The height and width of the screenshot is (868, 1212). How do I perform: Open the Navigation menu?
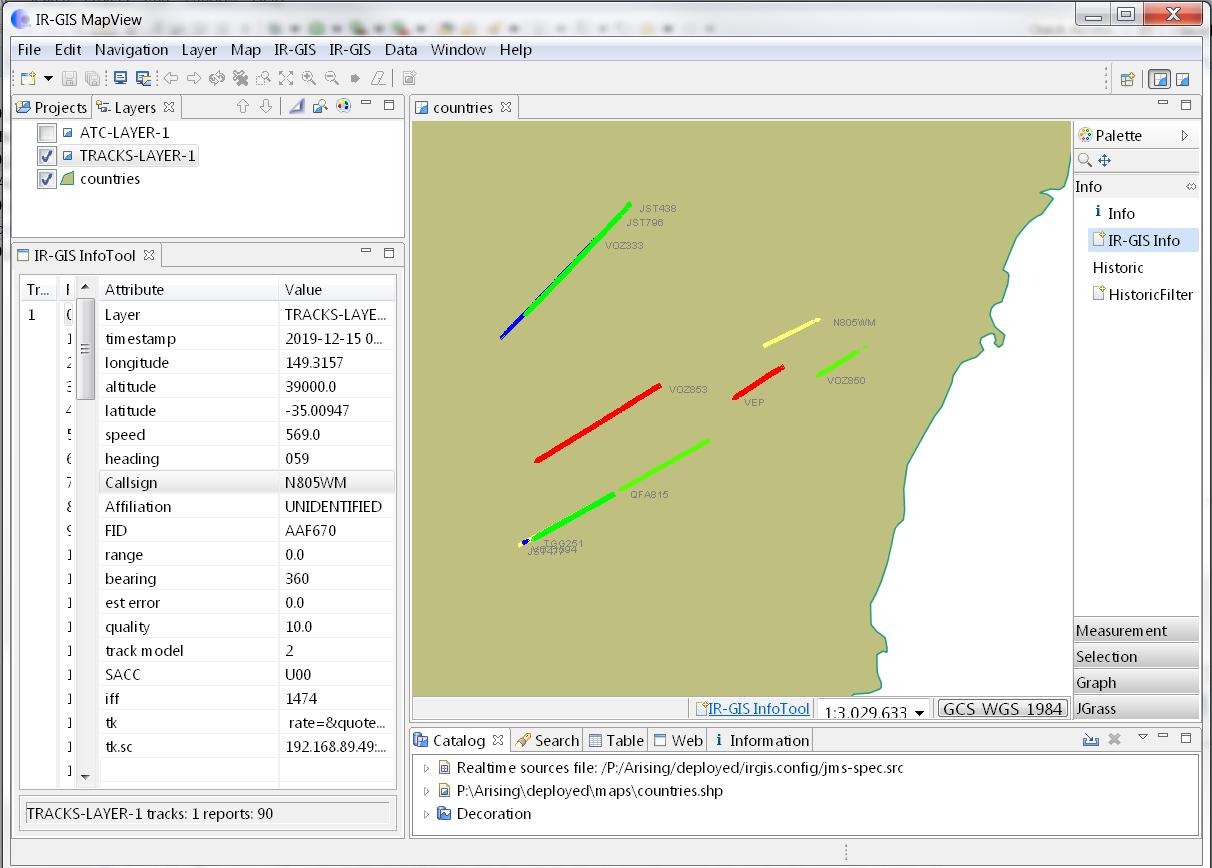tap(131, 50)
